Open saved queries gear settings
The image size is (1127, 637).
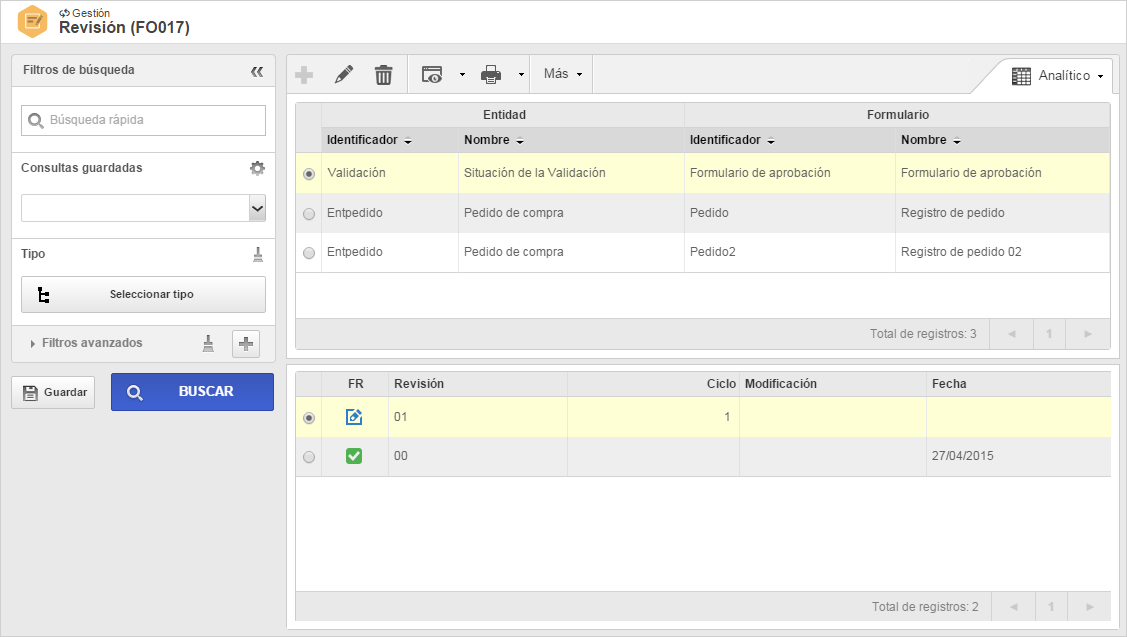click(x=257, y=168)
